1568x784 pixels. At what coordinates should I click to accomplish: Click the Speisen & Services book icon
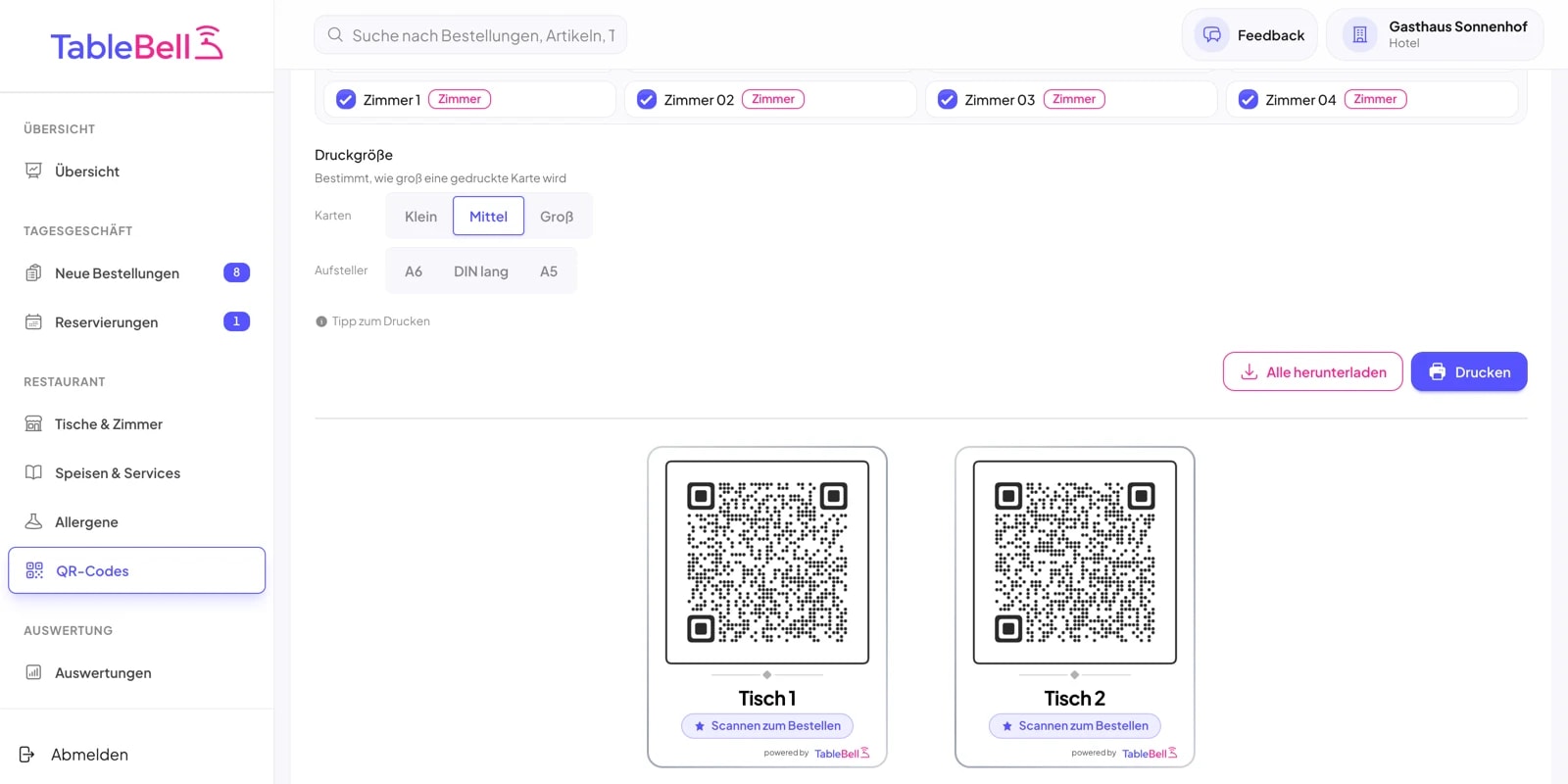pyautogui.click(x=33, y=472)
